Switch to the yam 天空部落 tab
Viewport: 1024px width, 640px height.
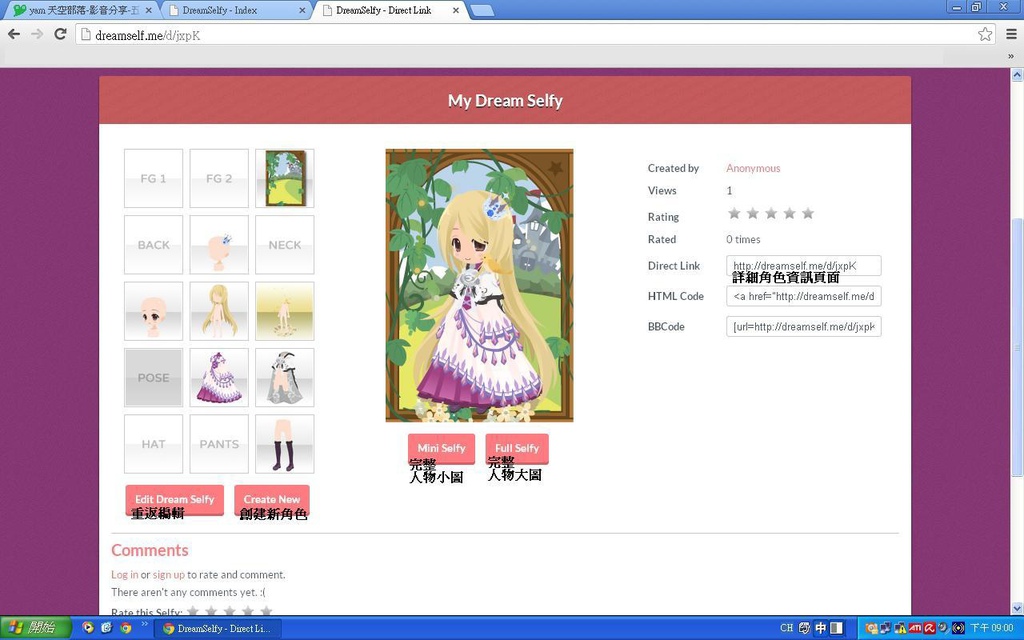pyautogui.click(x=80, y=10)
